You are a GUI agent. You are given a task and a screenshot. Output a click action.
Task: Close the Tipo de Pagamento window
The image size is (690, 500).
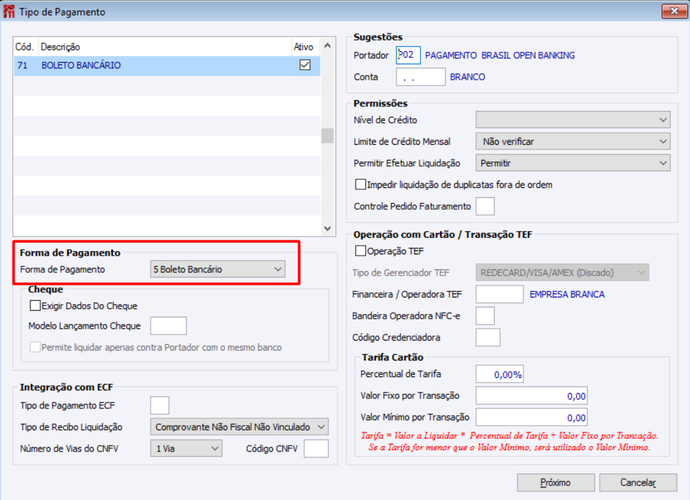[x=674, y=11]
